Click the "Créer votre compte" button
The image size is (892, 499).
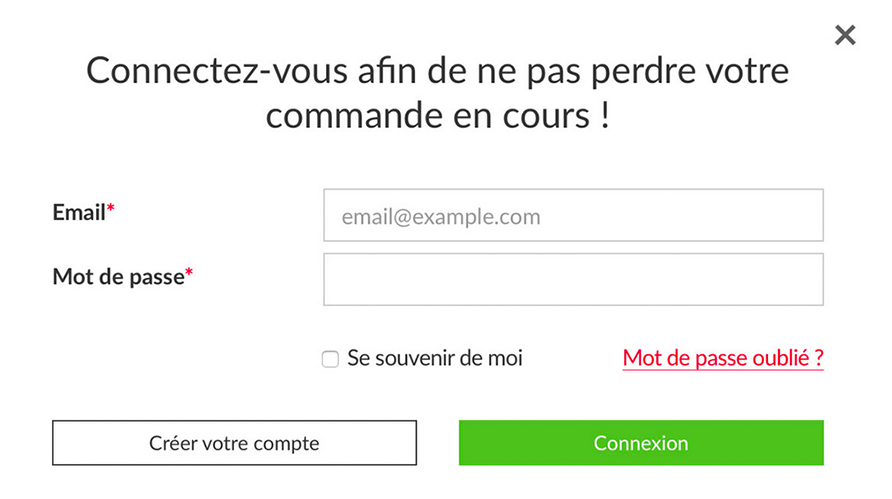pyautogui.click(x=234, y=443)
